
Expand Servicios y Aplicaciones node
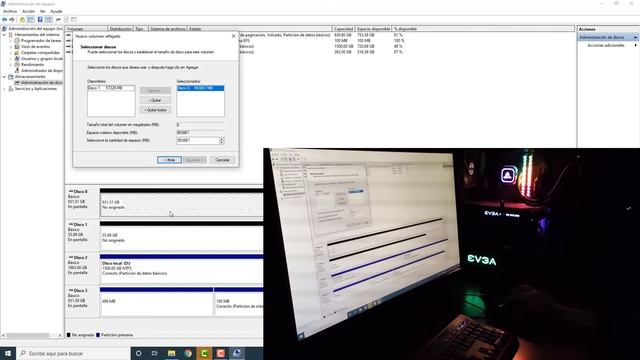point(4,89)
